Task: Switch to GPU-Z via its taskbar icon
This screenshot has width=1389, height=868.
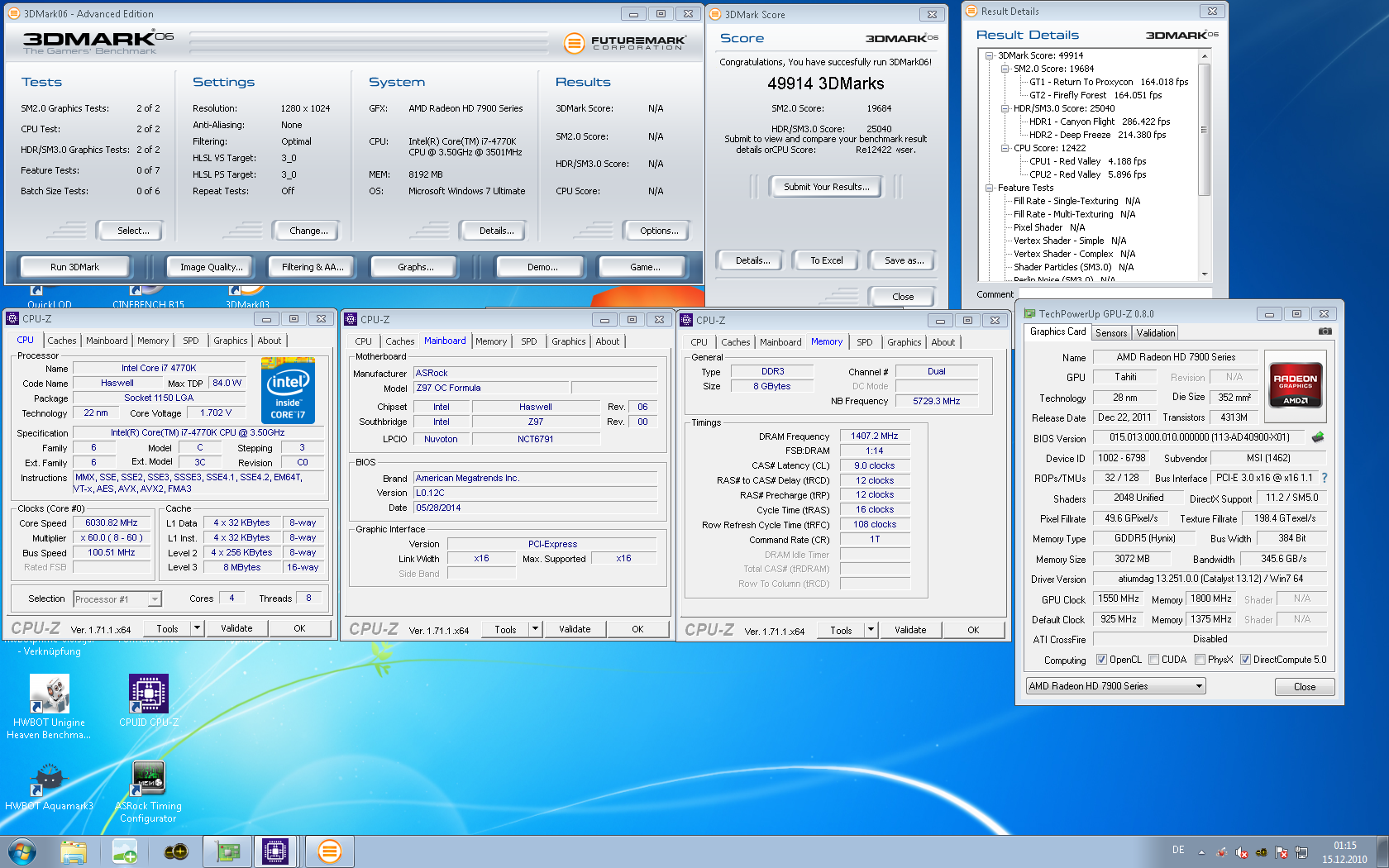Action: tap(227, 851)
